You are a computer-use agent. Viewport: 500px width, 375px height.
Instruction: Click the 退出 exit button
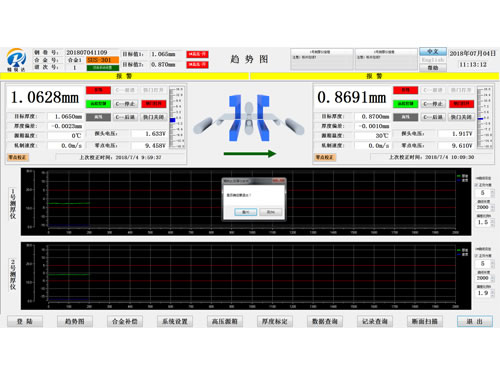point(475,321)
